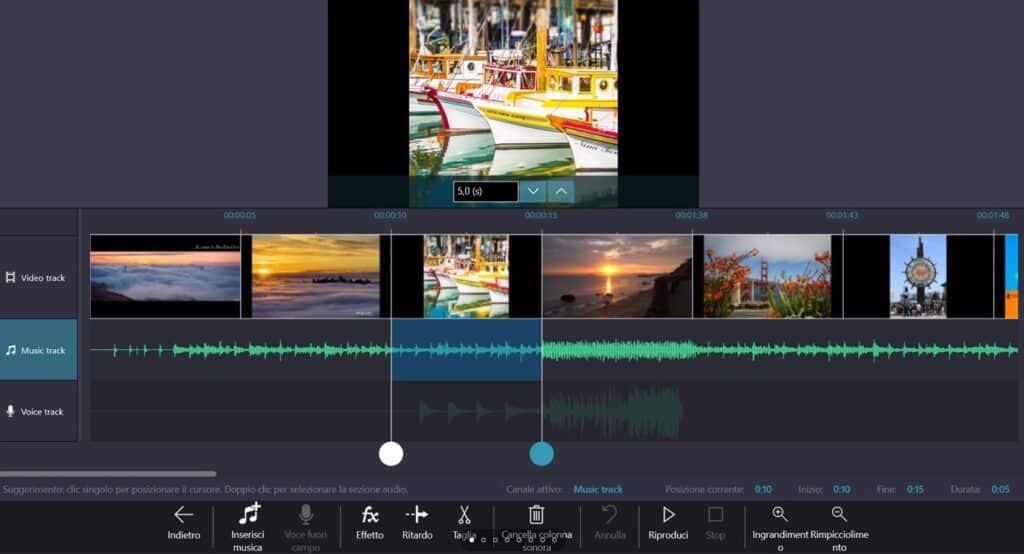1024x554 pixels.
Task: Click the 5,0 (s) duration field
Action: pyautogui.click(x=485, y=191)
